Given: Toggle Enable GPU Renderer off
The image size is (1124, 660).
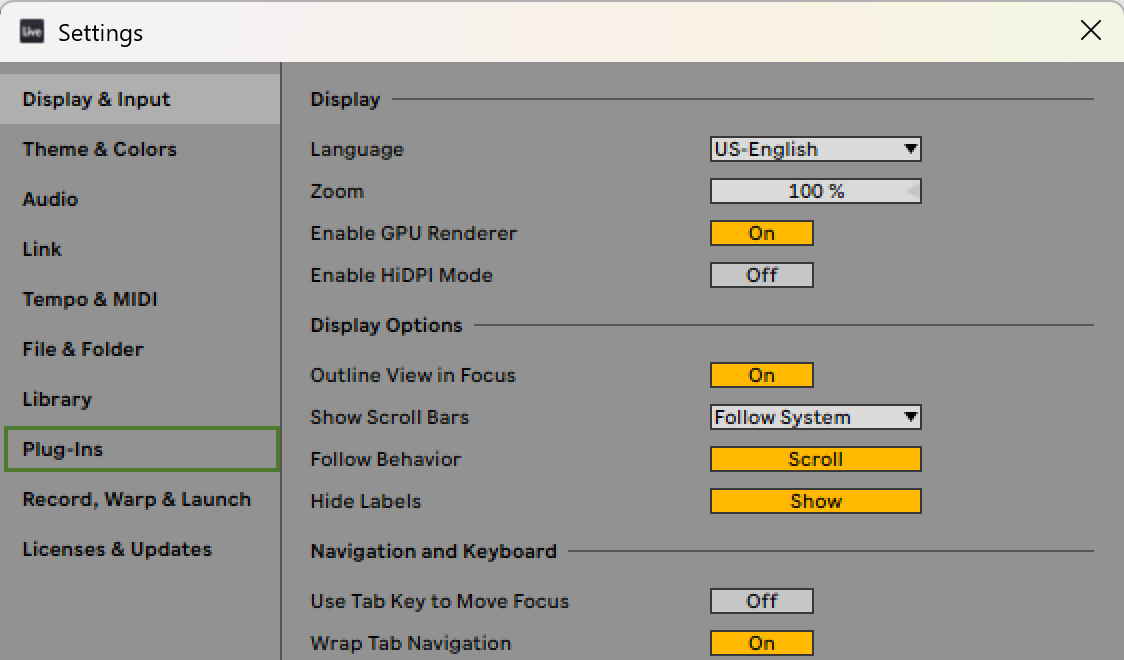Looking at the screenshot, I should (x=761, y=233).
